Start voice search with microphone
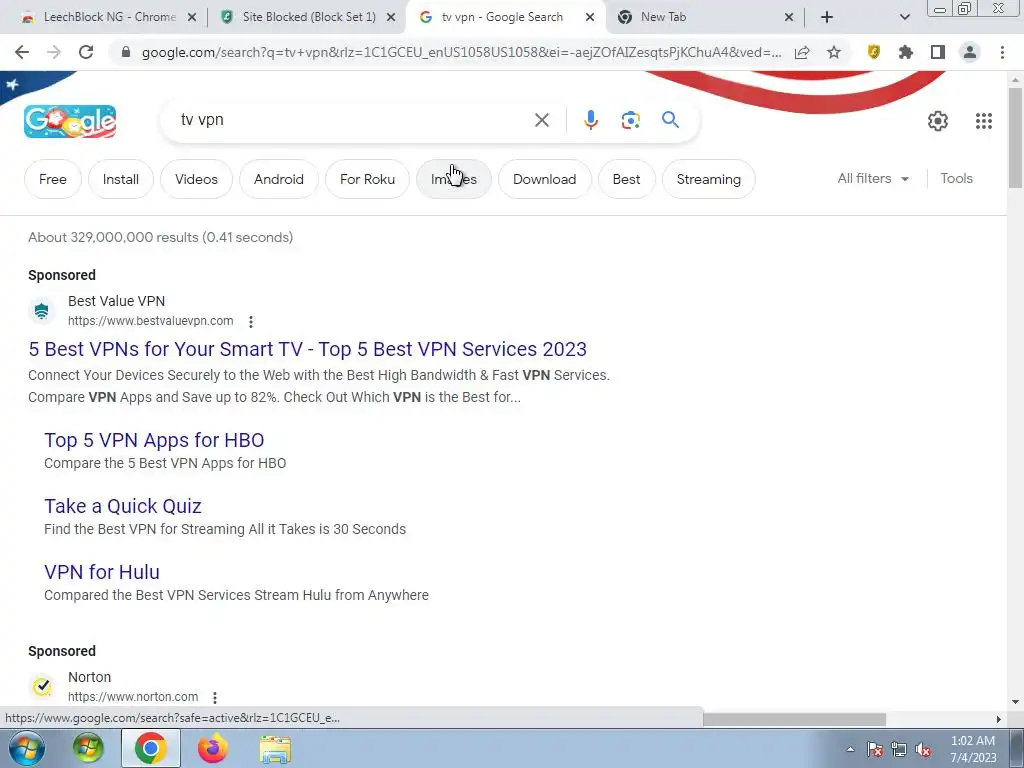Image resolution: width=1024 pixels, height=768 pixels. [x=590, y=120]
